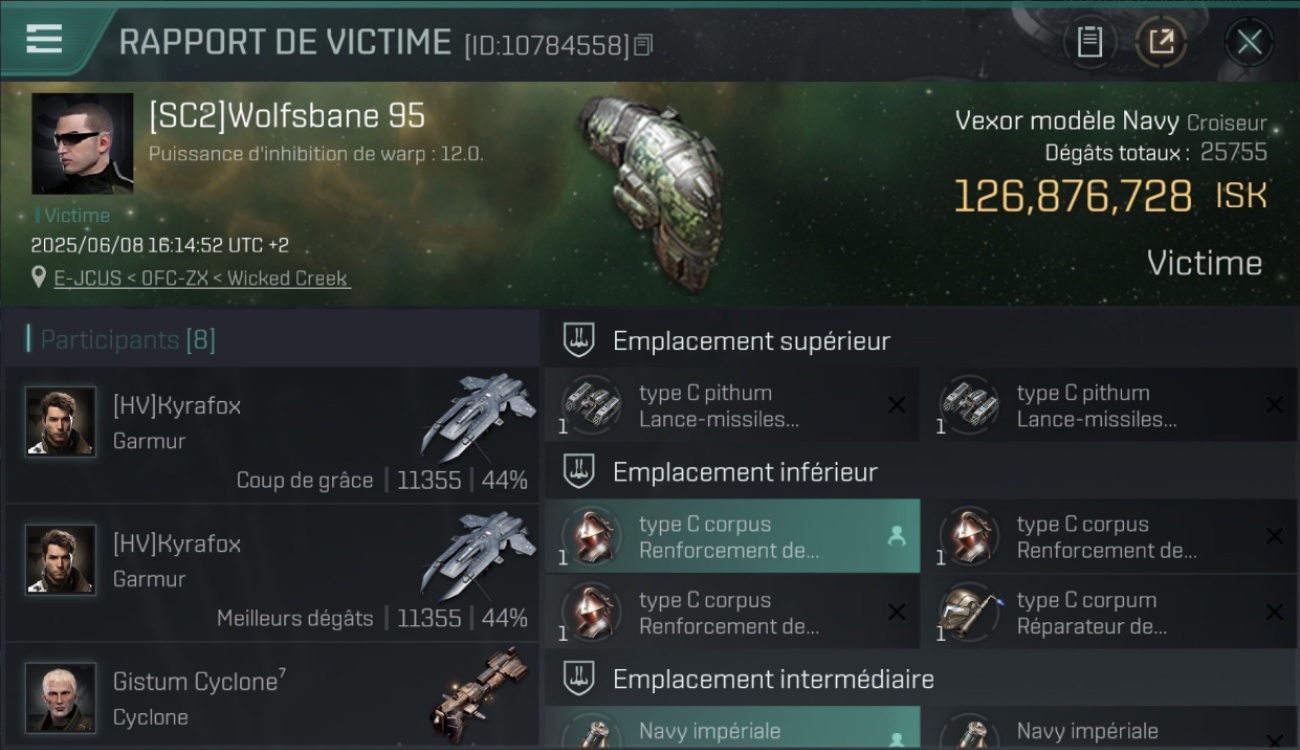Collapse Emplacement supérieur section
The width and height of the screenshot is (1300, 750).
click(579, 340)
